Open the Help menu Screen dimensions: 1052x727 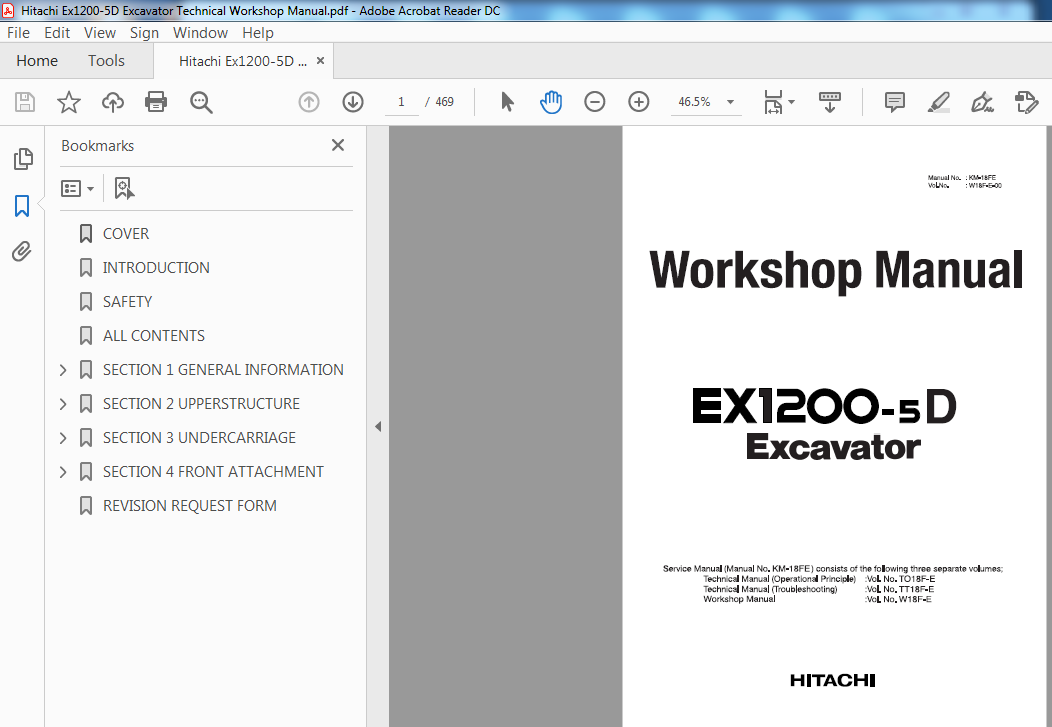258,33
